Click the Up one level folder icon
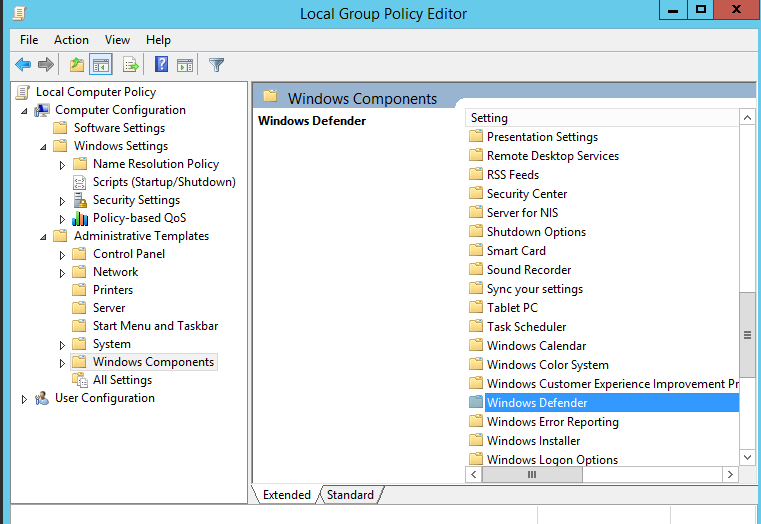761x524 pixels. 77,65
